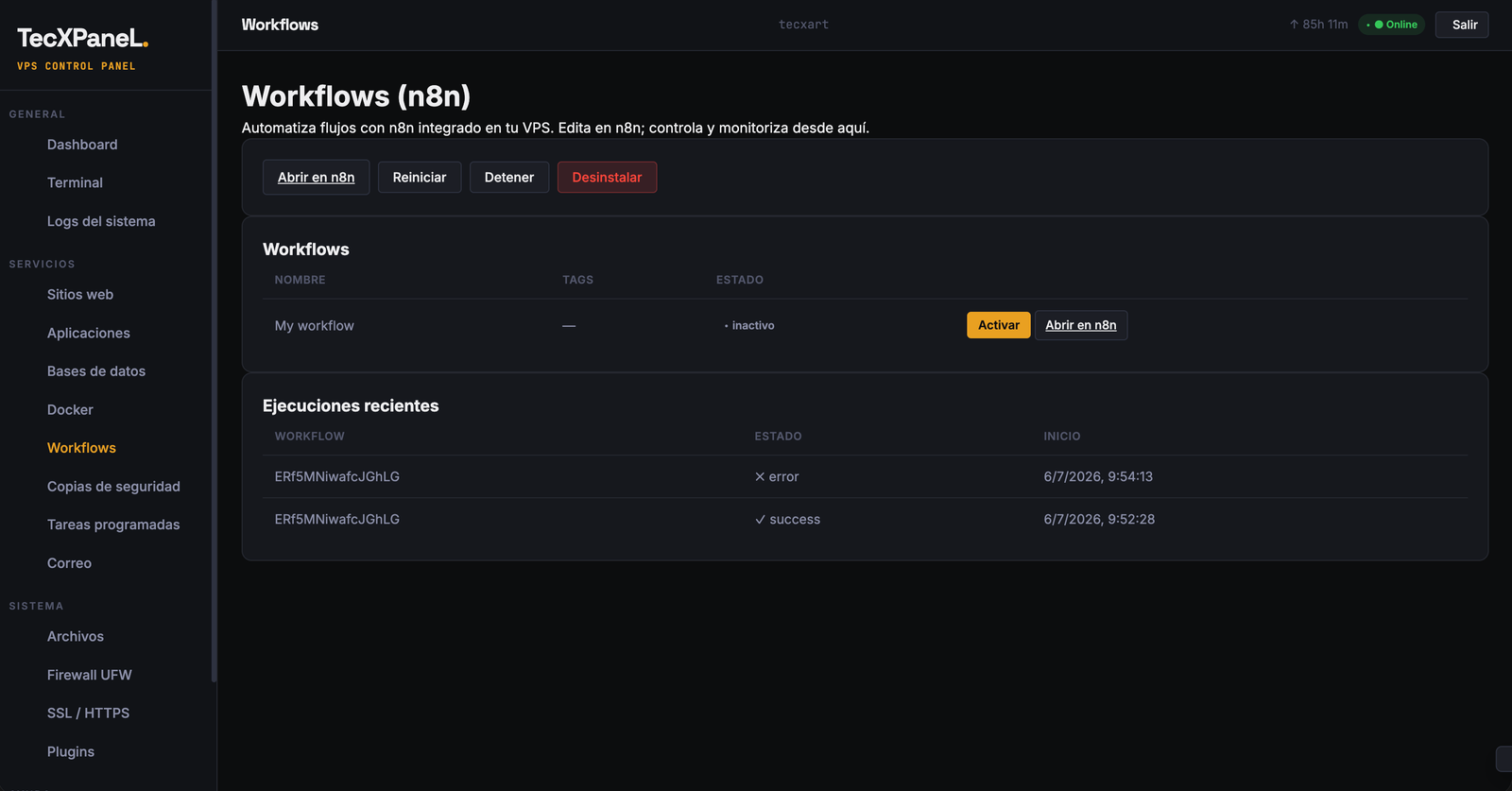Viewport: 1512px width, 791px height.
Task: Click the NOMBRE column header
Action: point(300,280)
